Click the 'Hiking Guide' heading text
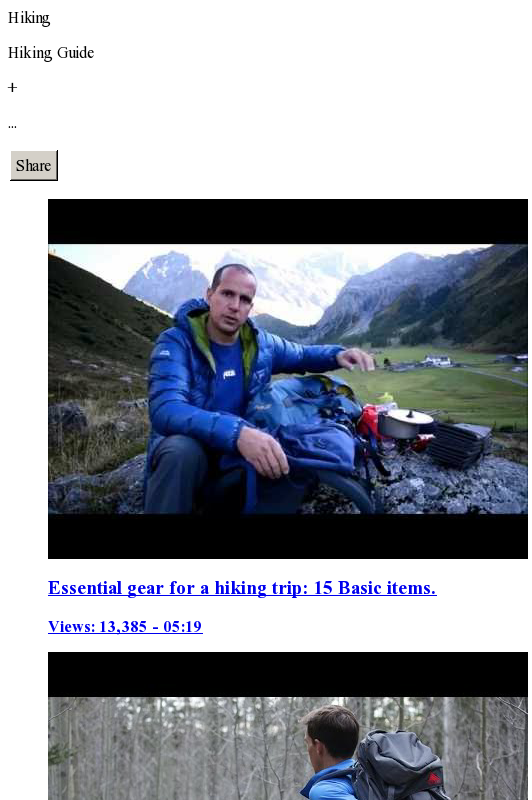The width and height of the screenshot is (532, 800). click(51, 53)
